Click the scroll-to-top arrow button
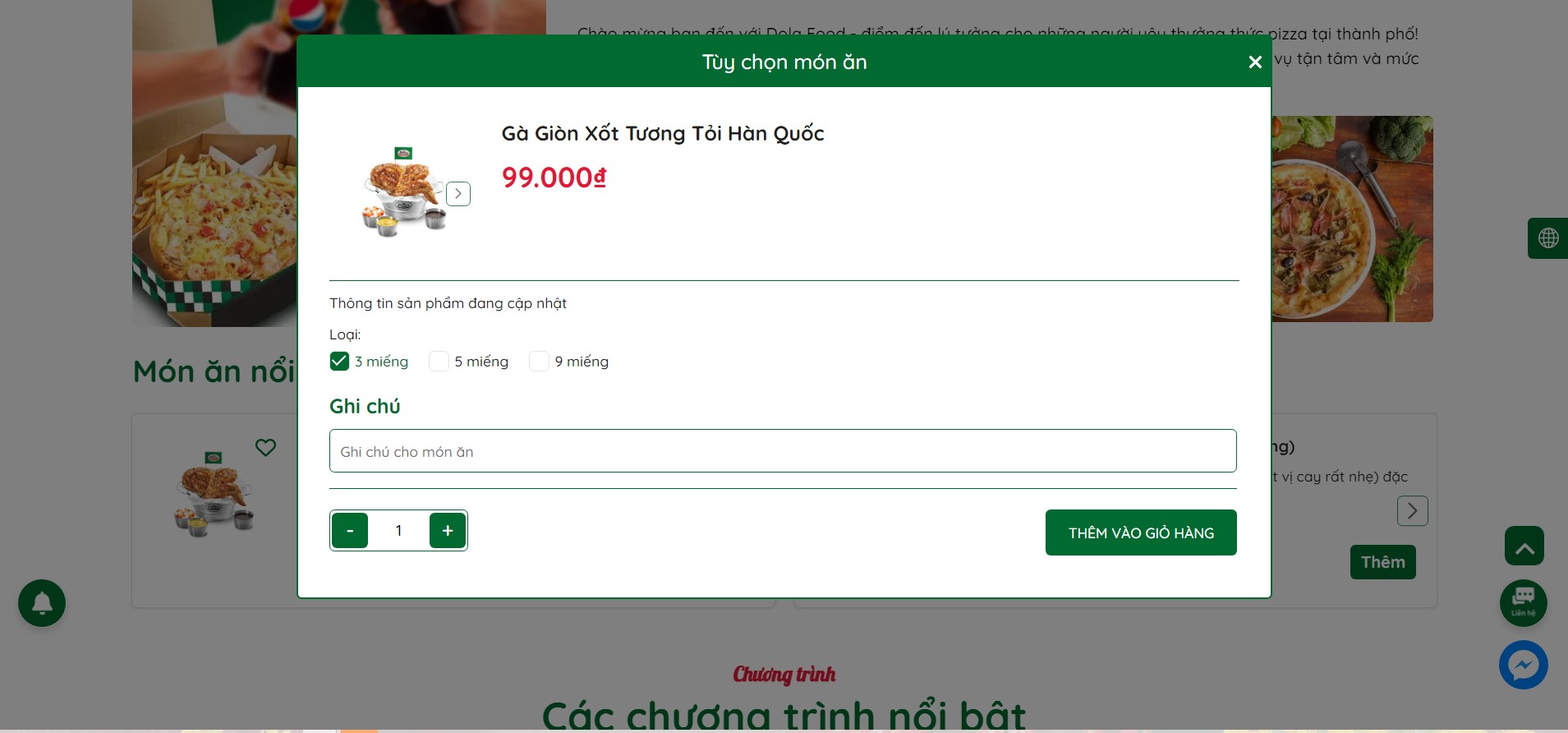 (1524, 546)
